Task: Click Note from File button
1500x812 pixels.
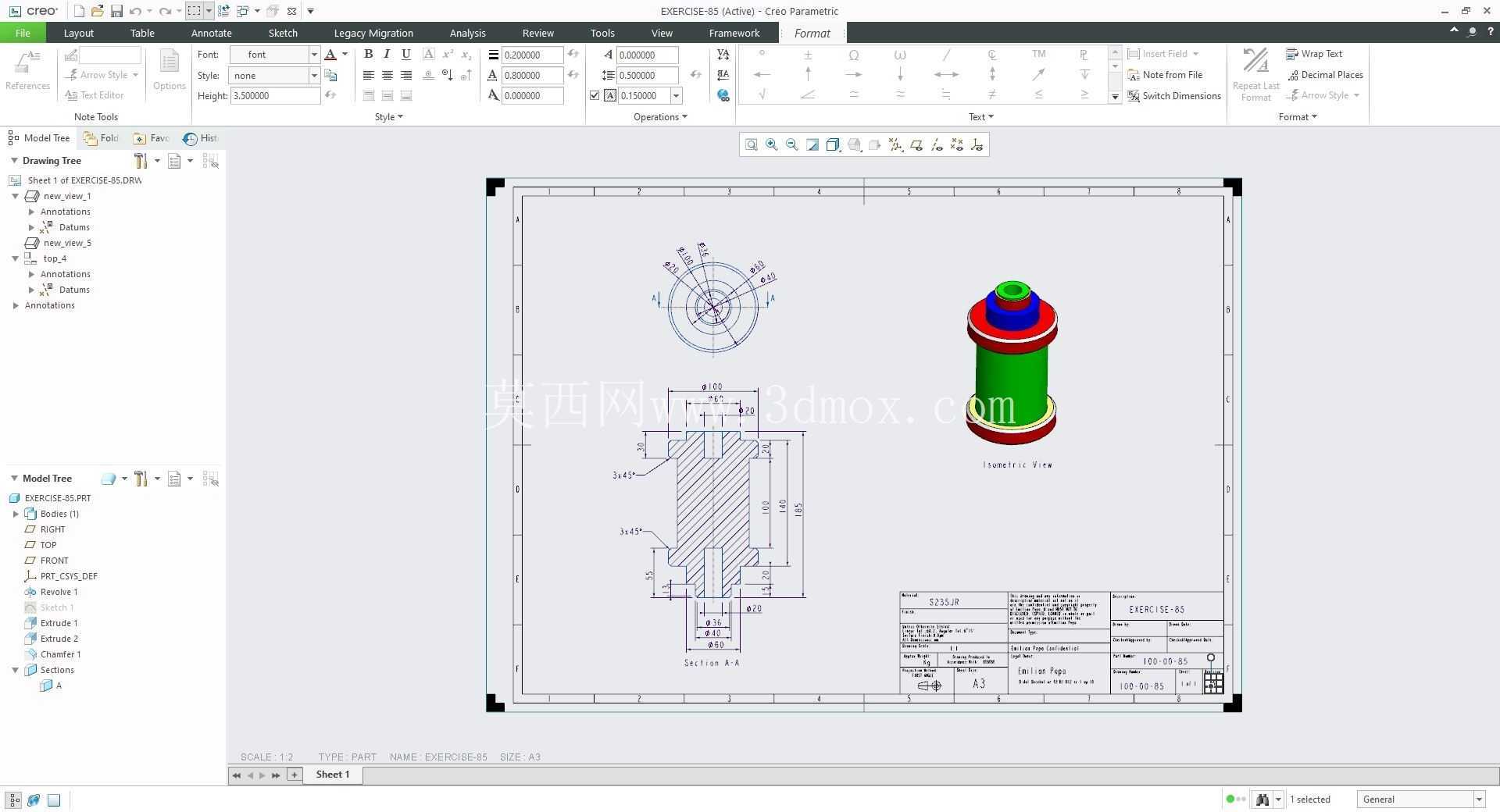Action: coord(1164,75)
